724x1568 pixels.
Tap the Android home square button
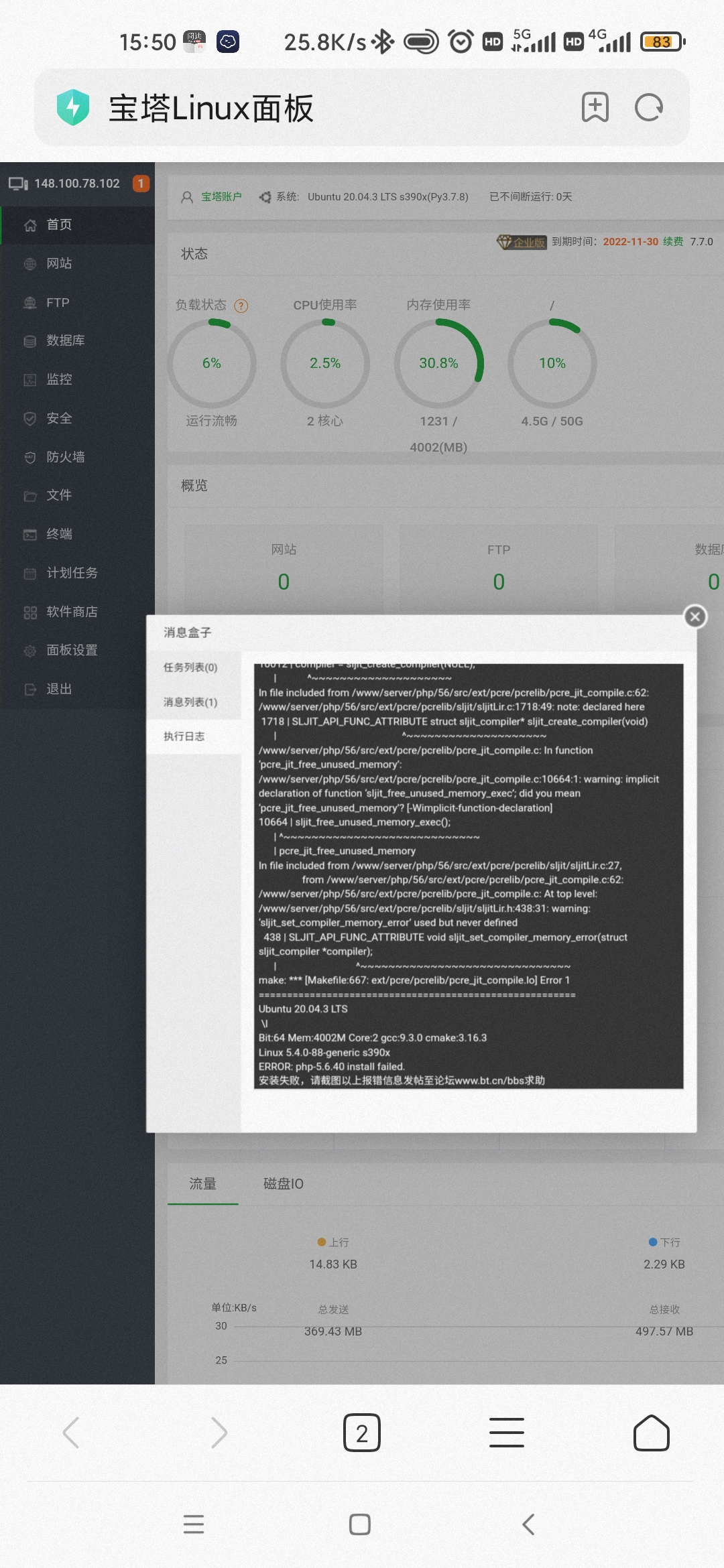click(360, 1524)
